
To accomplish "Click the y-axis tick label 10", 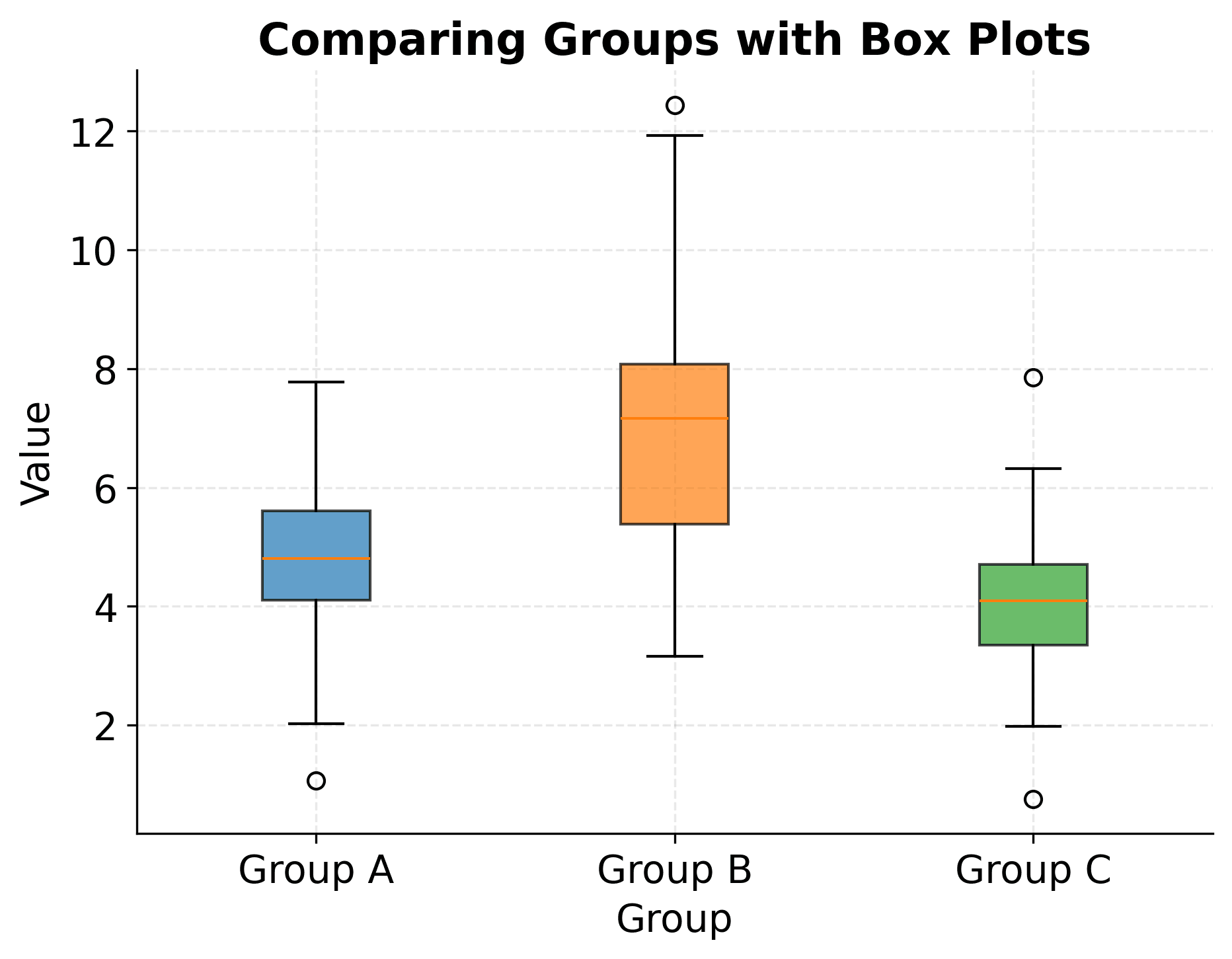I will 89,251.
